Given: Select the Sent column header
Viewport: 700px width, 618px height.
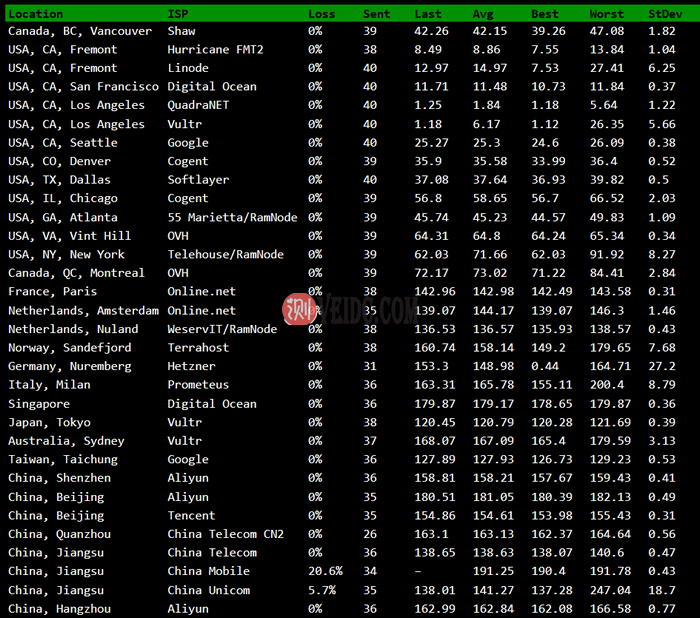Looking at the screenshot, I should (377, 14).
